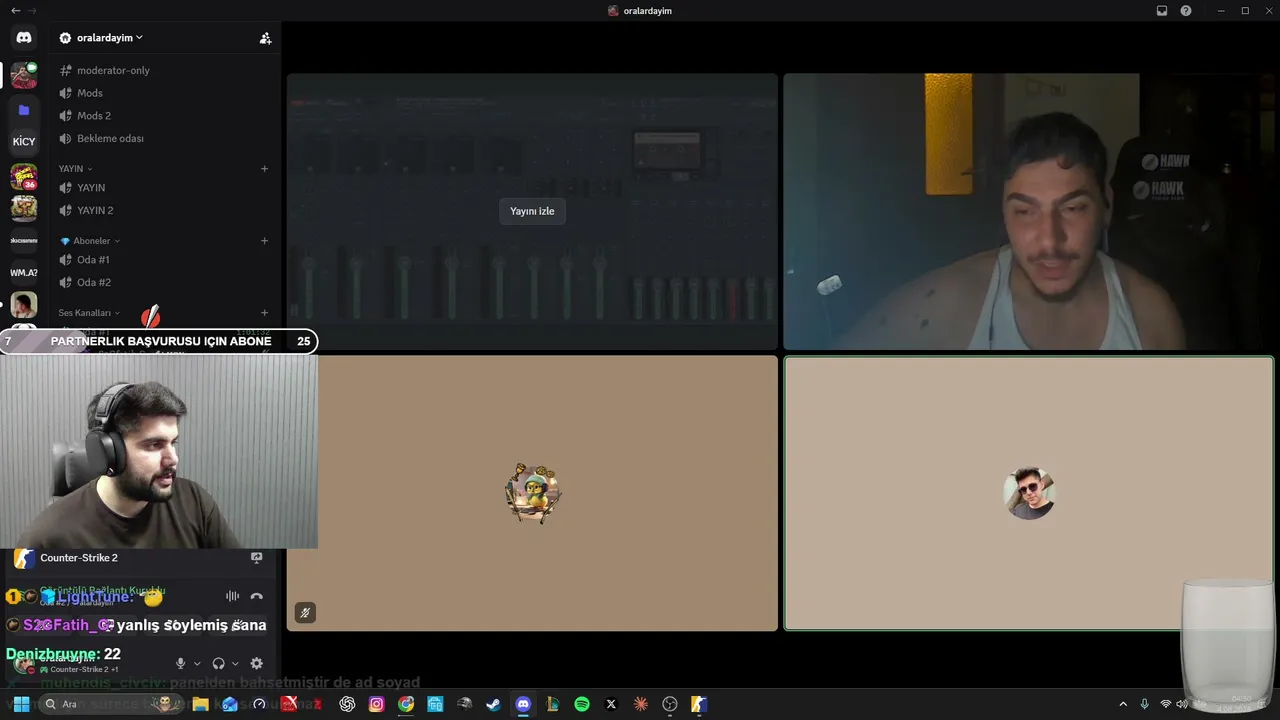1280x720 pixels.
Task: Show hidden system tray icons chevron
Action: (1123, 704)
